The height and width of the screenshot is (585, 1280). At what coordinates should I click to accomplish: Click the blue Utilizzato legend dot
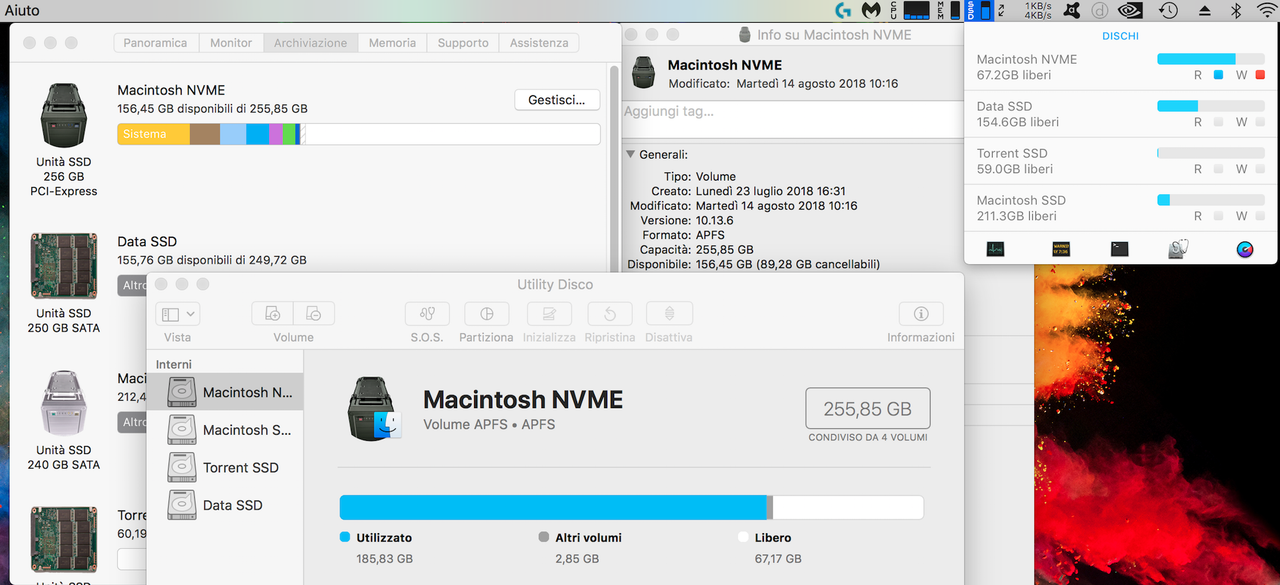[345, 537]
